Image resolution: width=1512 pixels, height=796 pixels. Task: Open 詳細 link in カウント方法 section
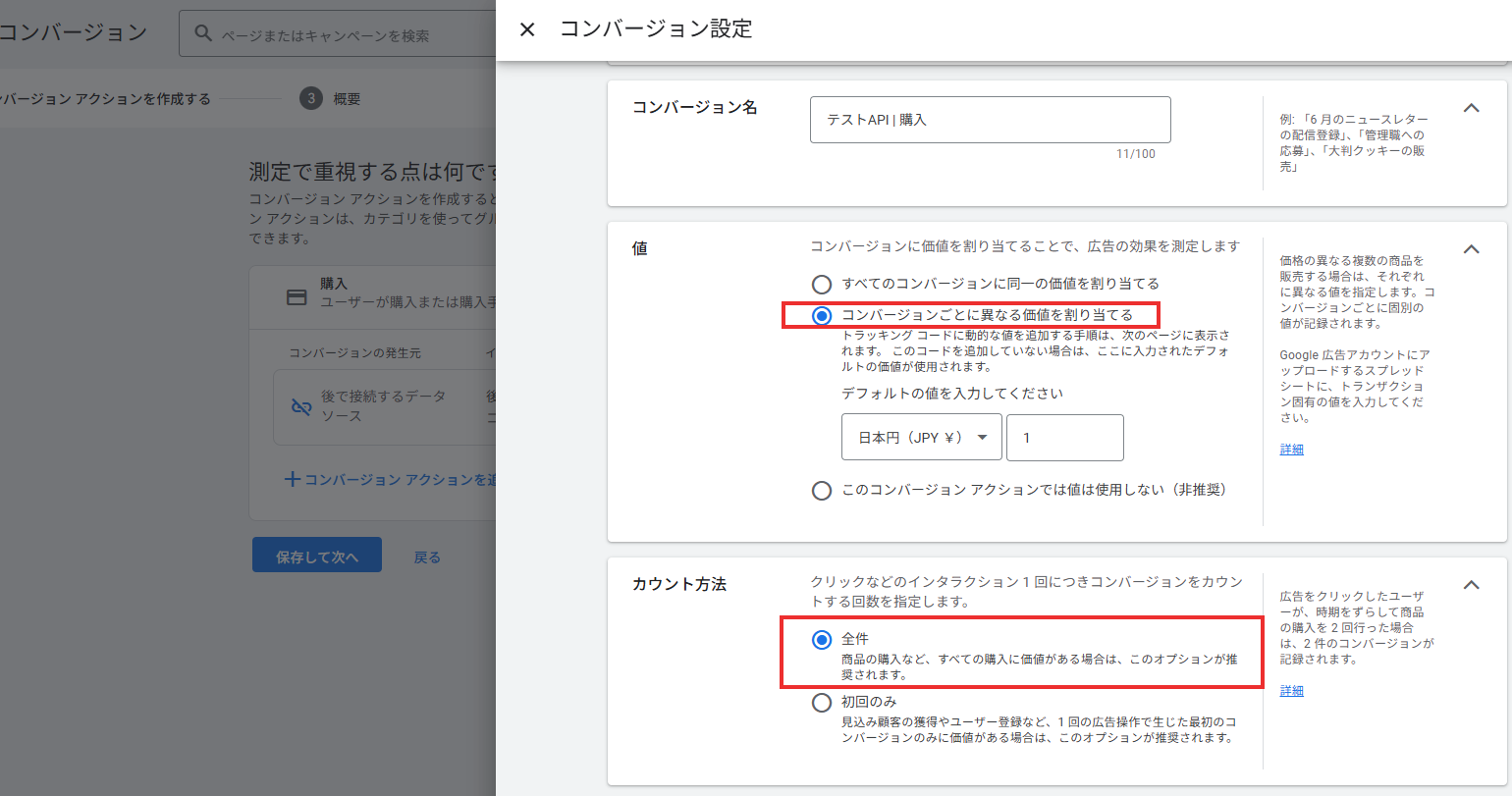tap(1291, 691)
